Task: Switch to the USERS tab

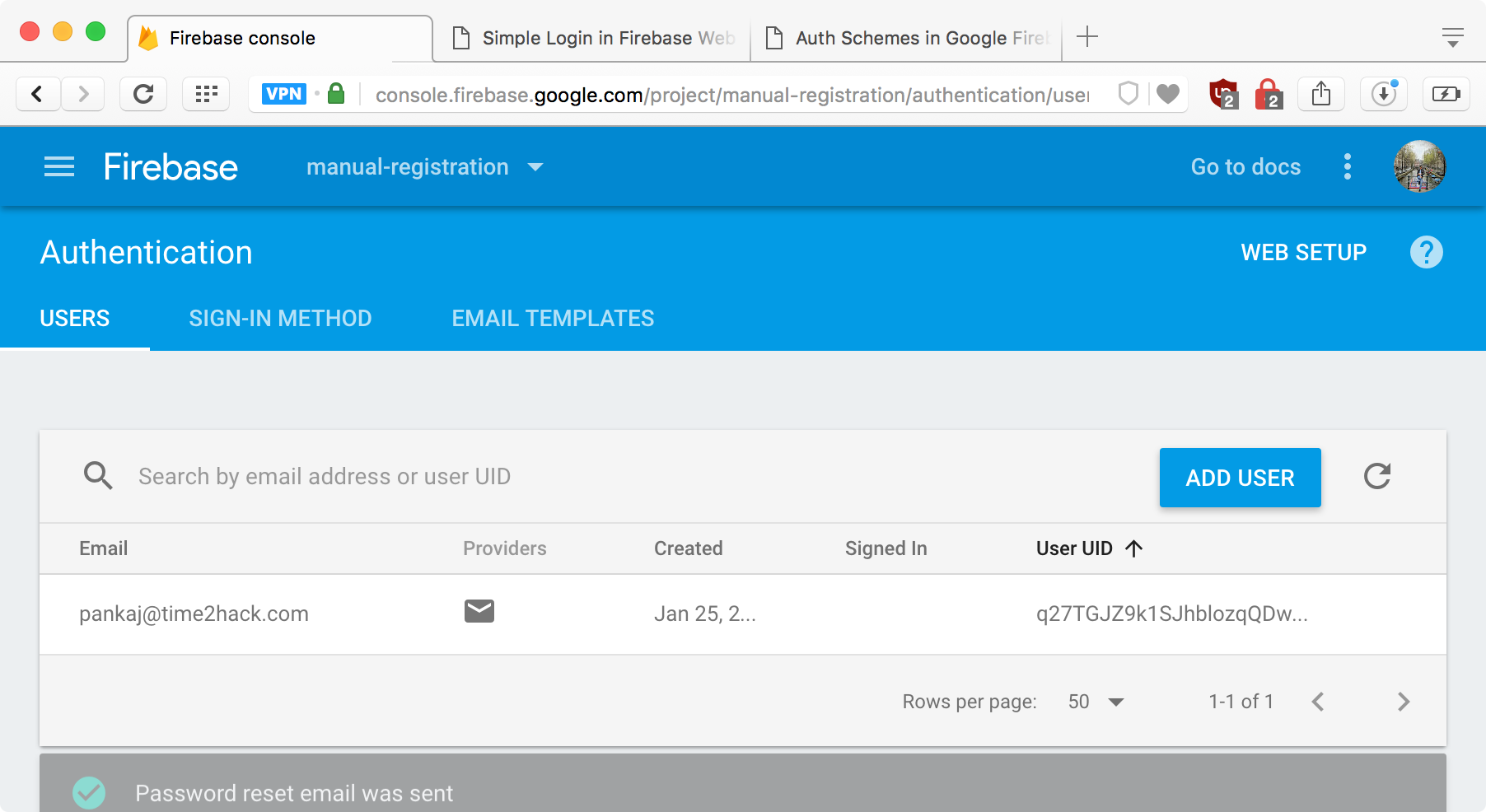Action: [75, 319]
